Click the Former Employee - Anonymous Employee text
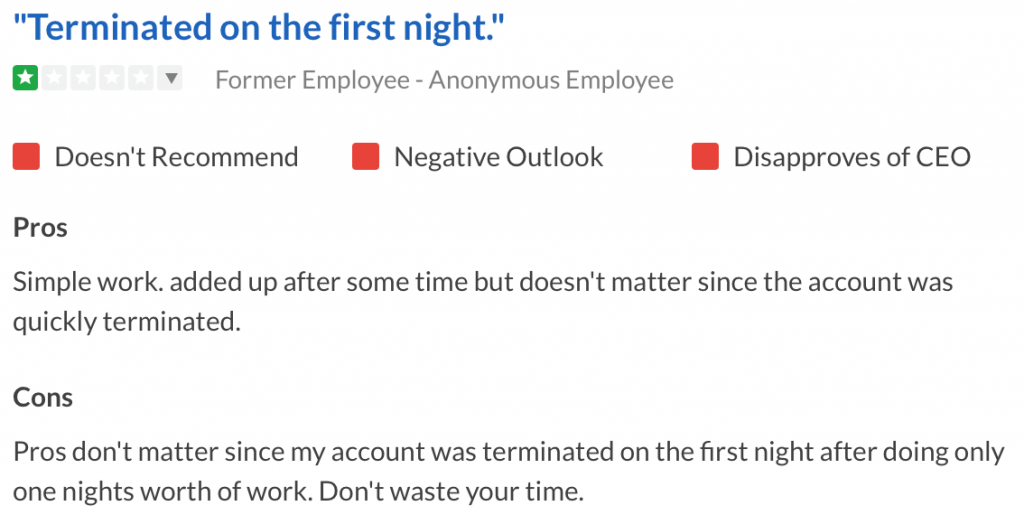This screenshot has width=1024, height=515. (445, 80)
